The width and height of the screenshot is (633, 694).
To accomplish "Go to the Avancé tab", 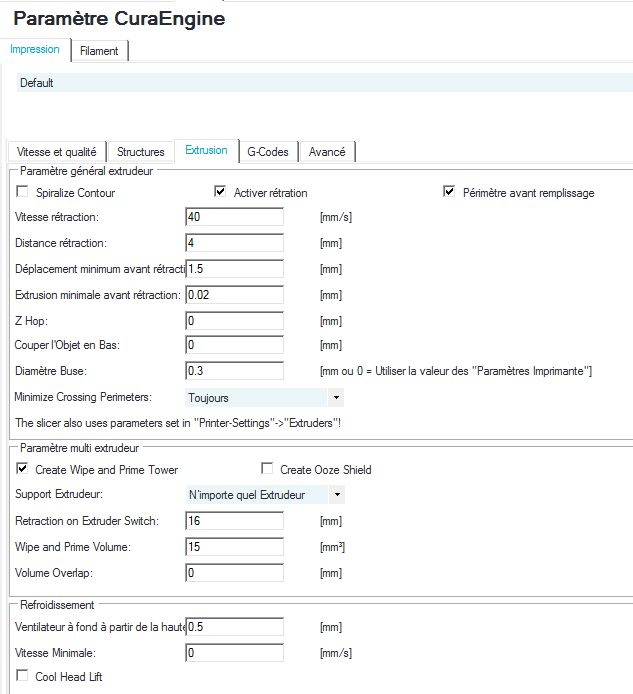I will (327, 152).
